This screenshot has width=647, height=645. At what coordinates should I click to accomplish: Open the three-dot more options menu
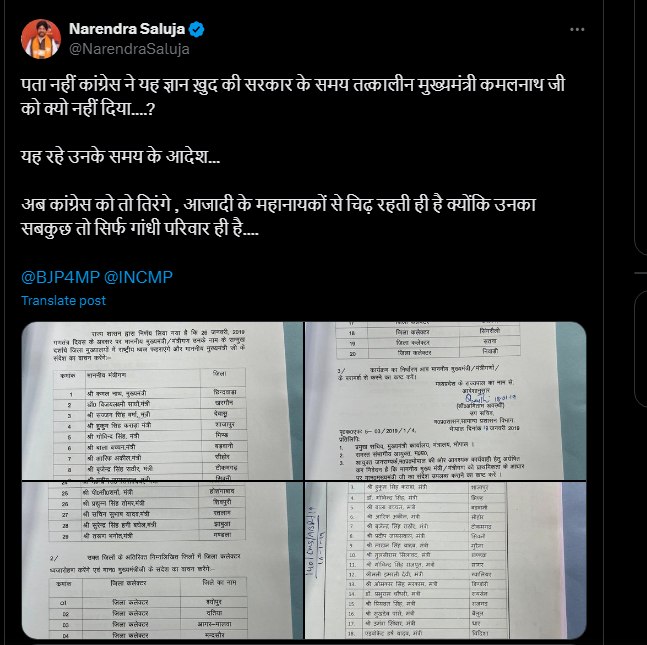pos(577,29)
